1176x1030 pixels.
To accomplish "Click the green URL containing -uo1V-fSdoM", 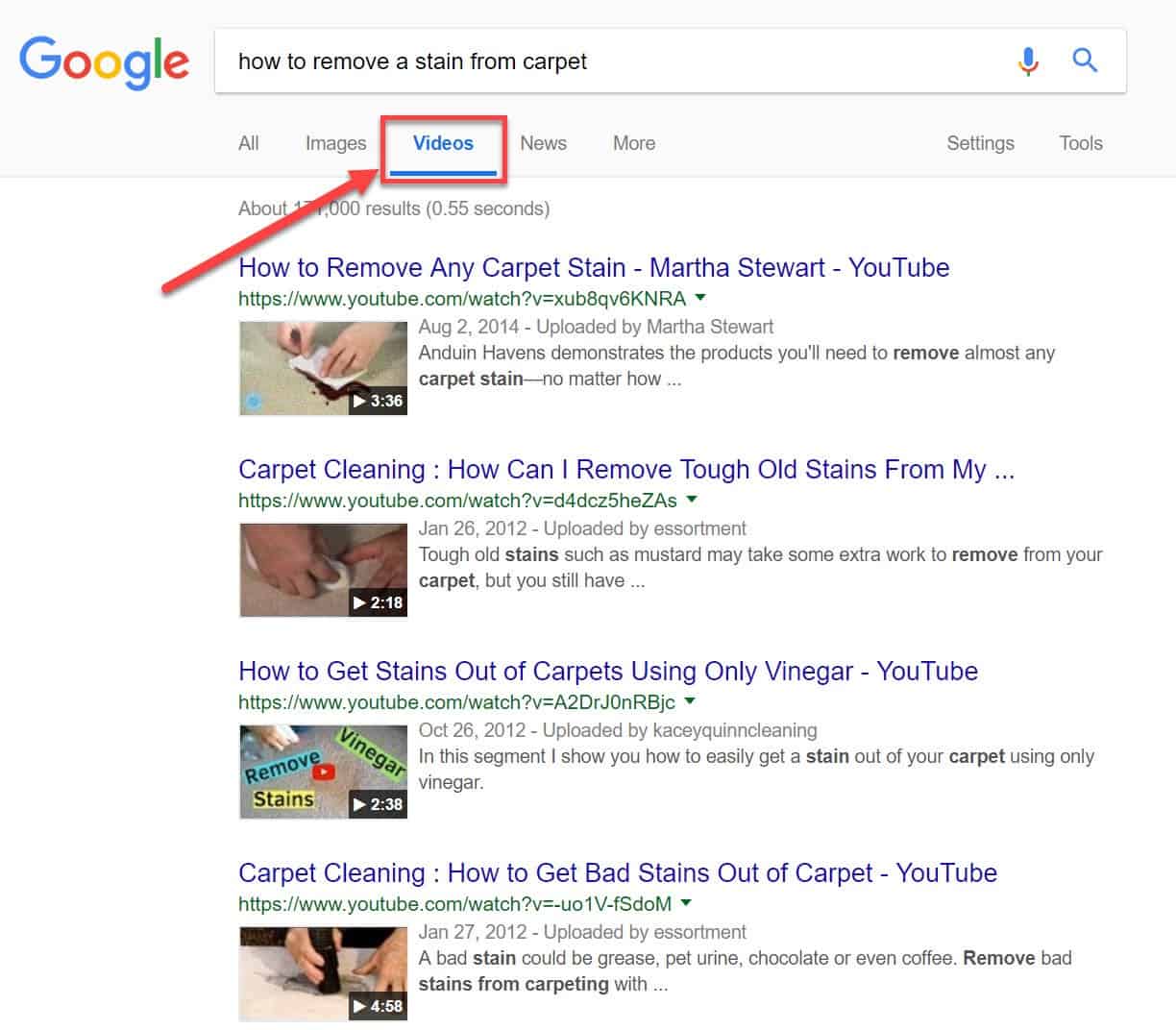I will 454,904.
